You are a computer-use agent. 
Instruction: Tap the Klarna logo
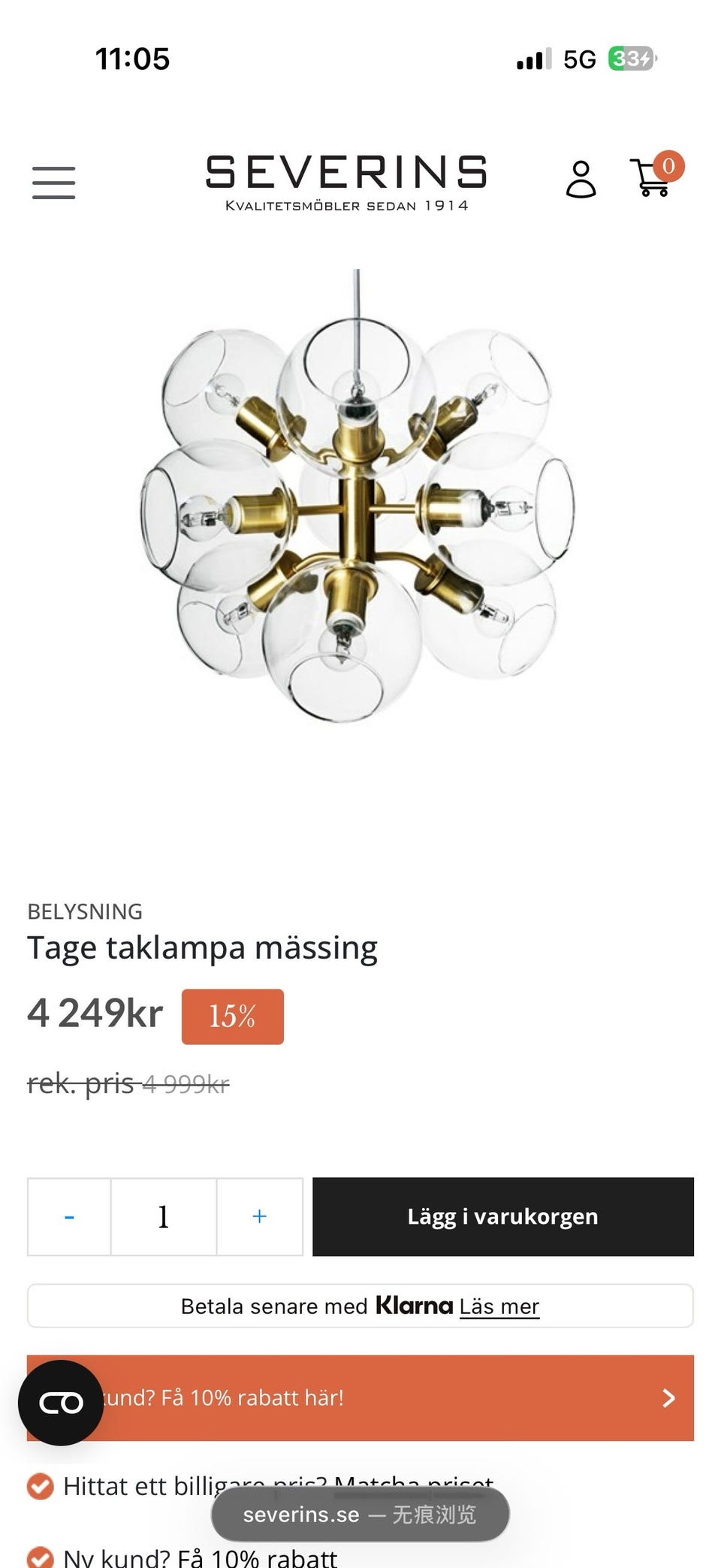[415, 1306]
